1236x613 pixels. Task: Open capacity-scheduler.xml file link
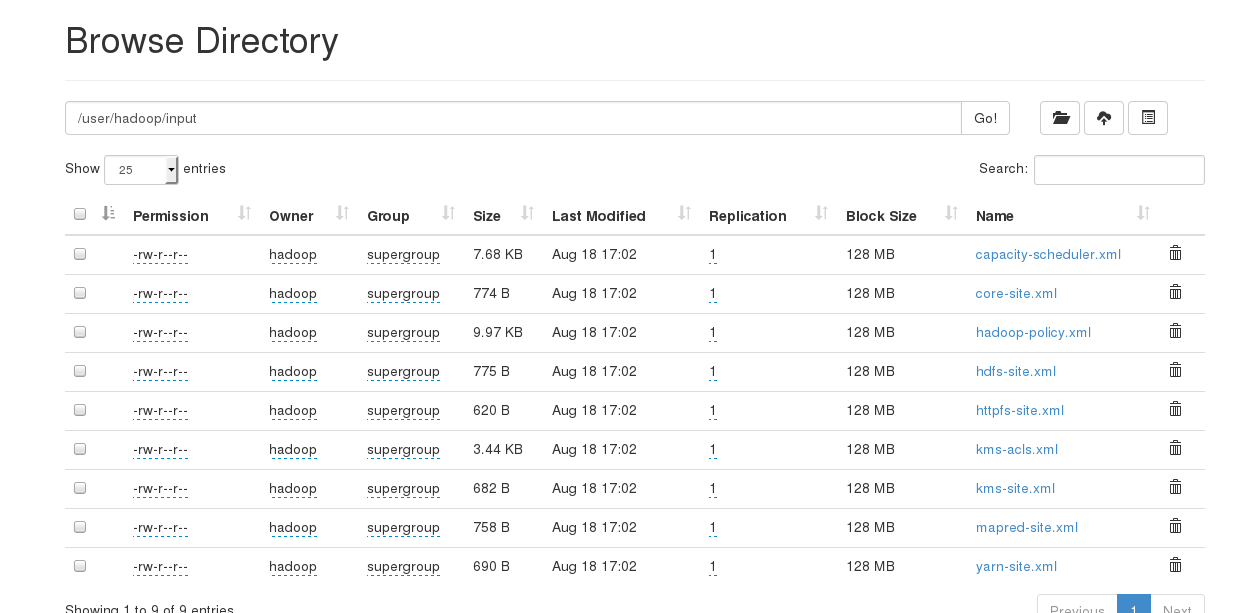pyautogui.click(x=1048, y=254)
